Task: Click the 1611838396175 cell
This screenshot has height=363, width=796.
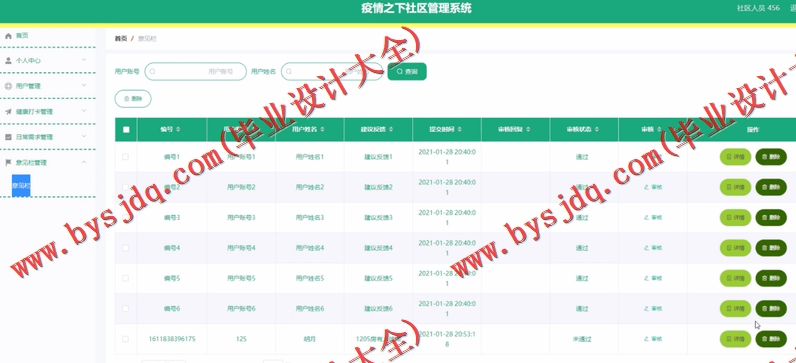Action: point(172,339)
